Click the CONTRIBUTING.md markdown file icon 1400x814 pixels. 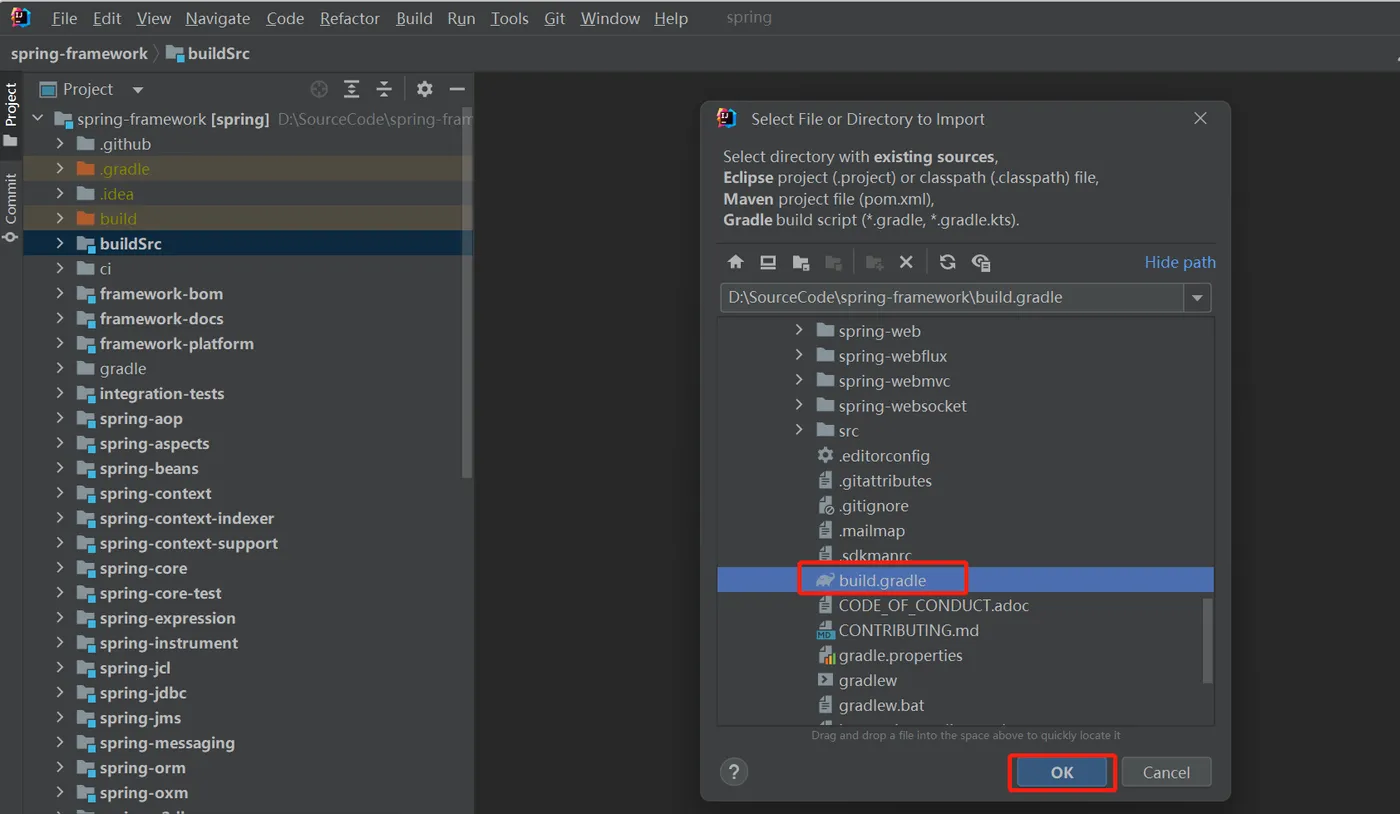[825, 630]
